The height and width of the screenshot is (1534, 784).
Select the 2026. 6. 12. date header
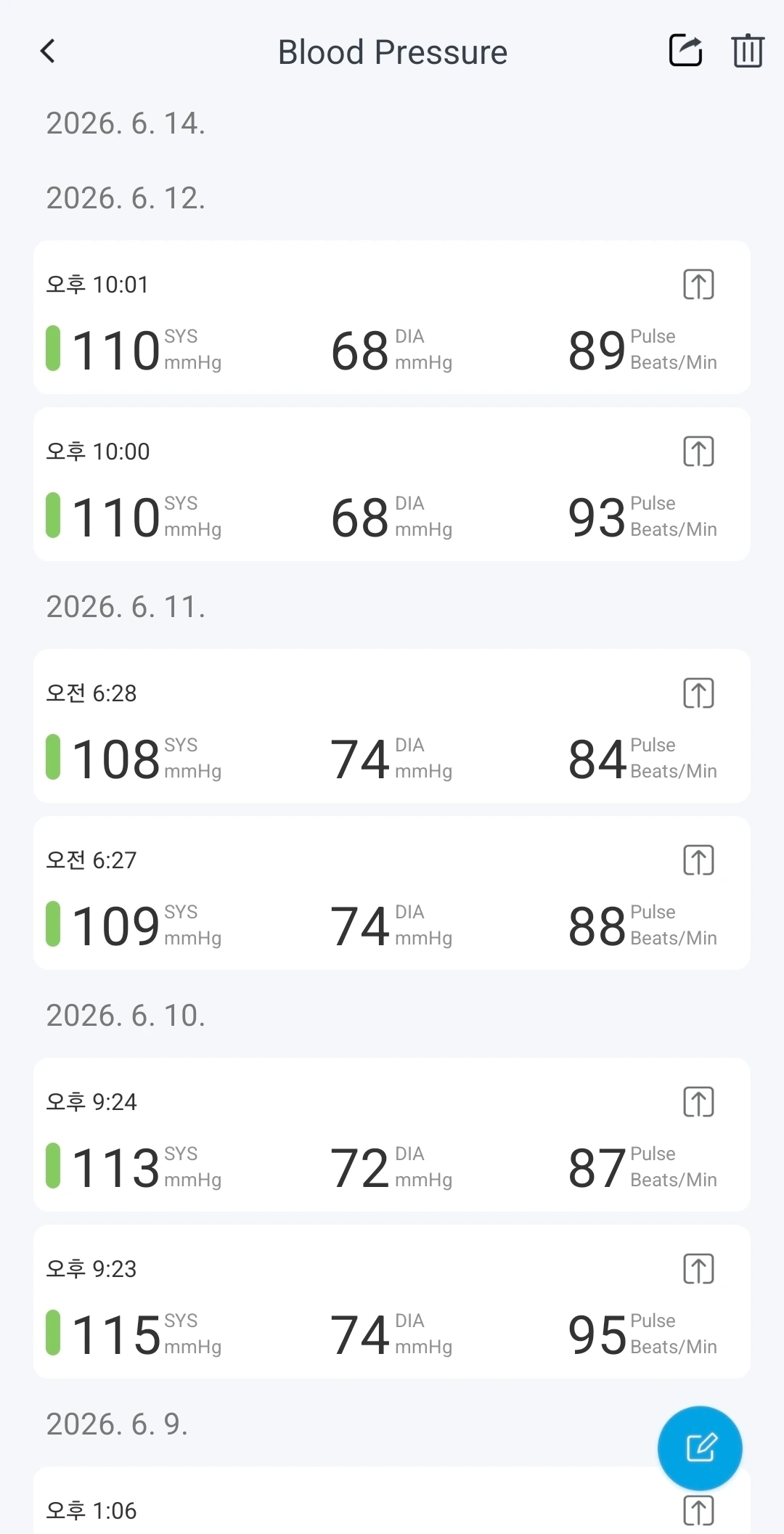point(126,198)
